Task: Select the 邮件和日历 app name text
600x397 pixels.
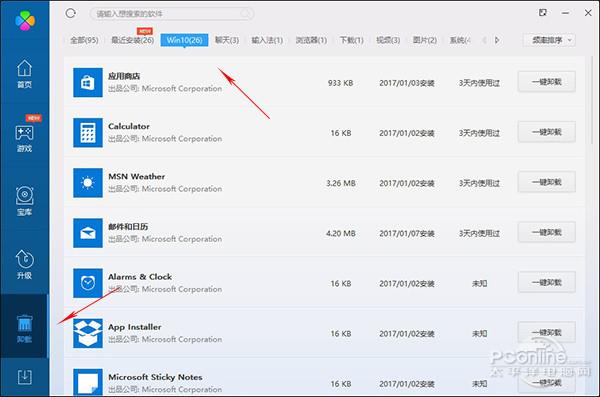Action: [x=128, y=227]
